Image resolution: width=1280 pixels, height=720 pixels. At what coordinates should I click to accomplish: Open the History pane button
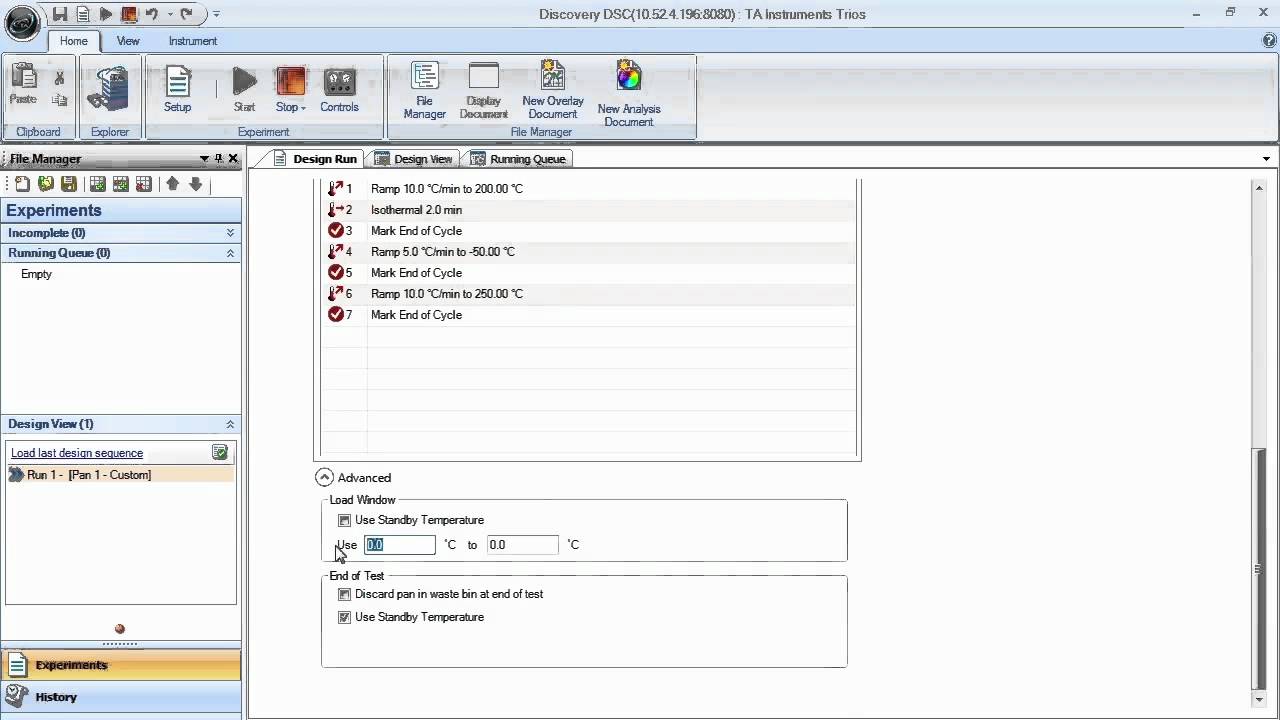point(56,697)
